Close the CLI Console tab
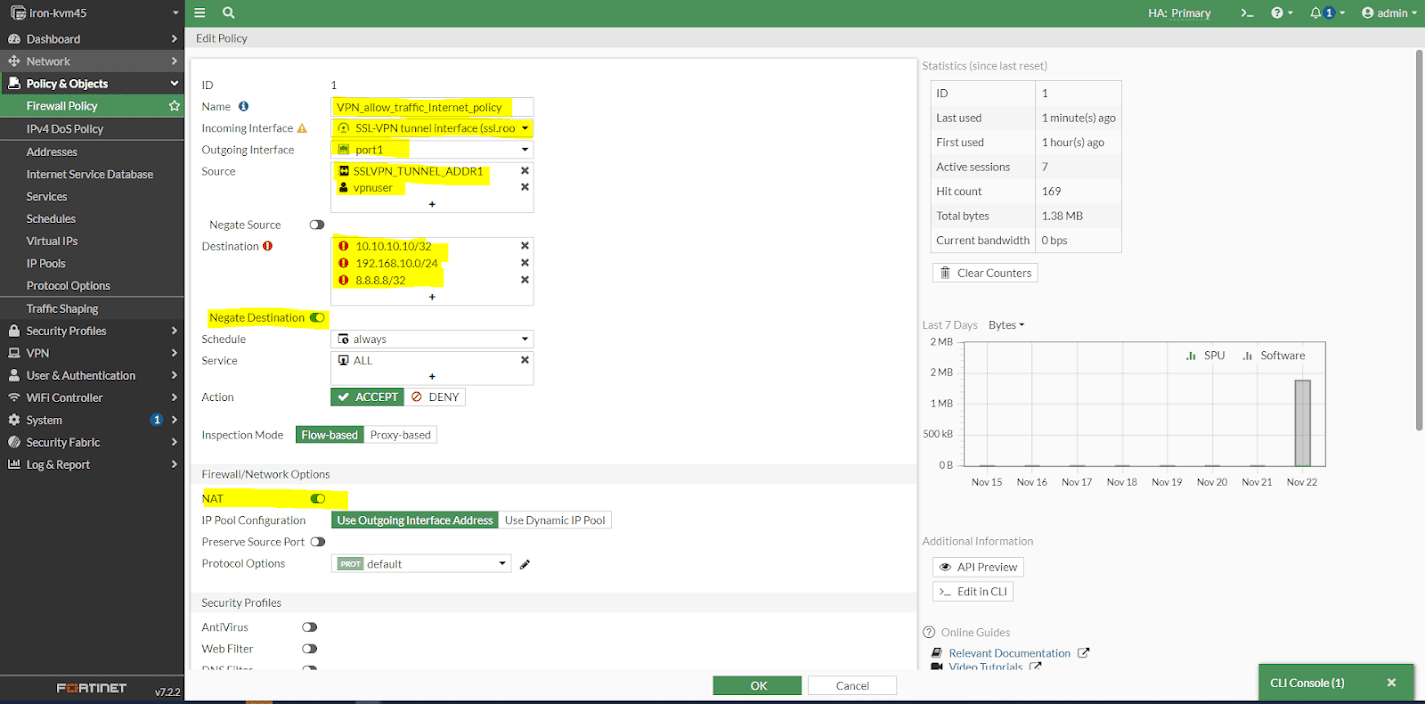This screenshot has width=1425, height=704. 1391,683
